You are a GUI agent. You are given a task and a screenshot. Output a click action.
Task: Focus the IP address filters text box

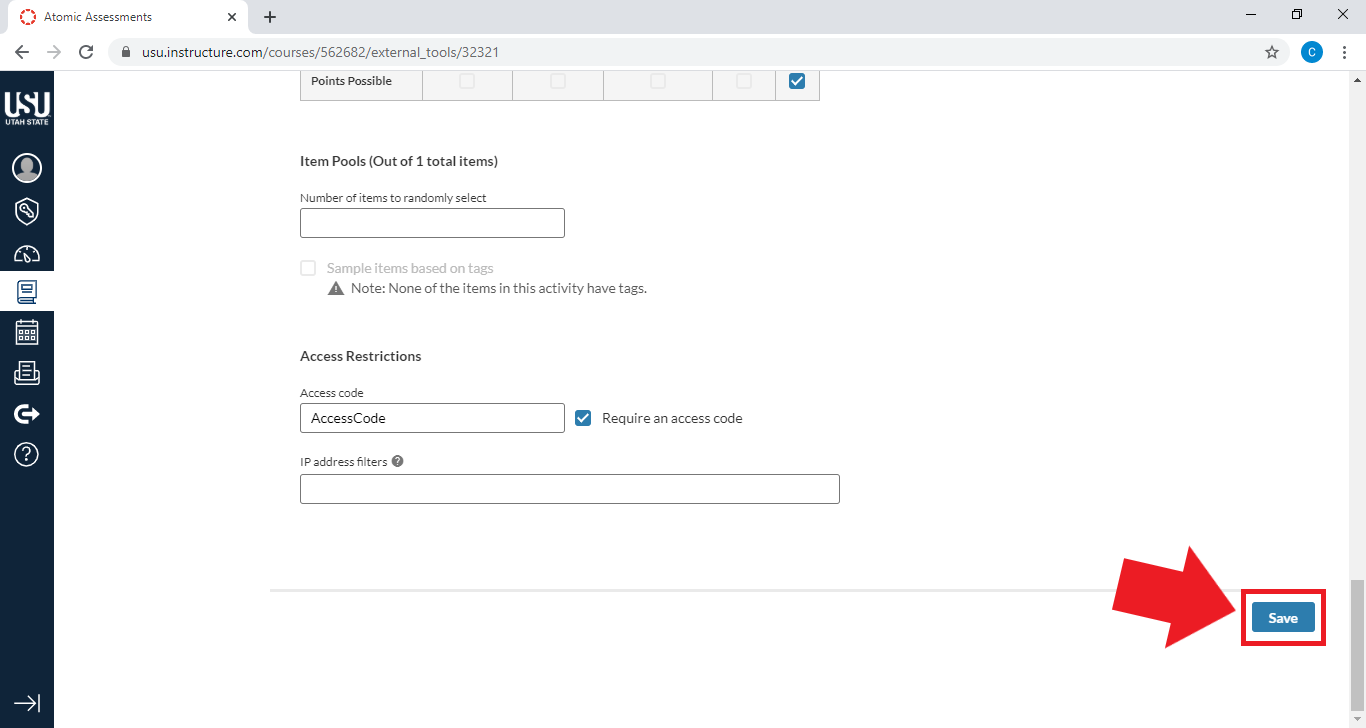pyautogui.click(x=569, y=489)
